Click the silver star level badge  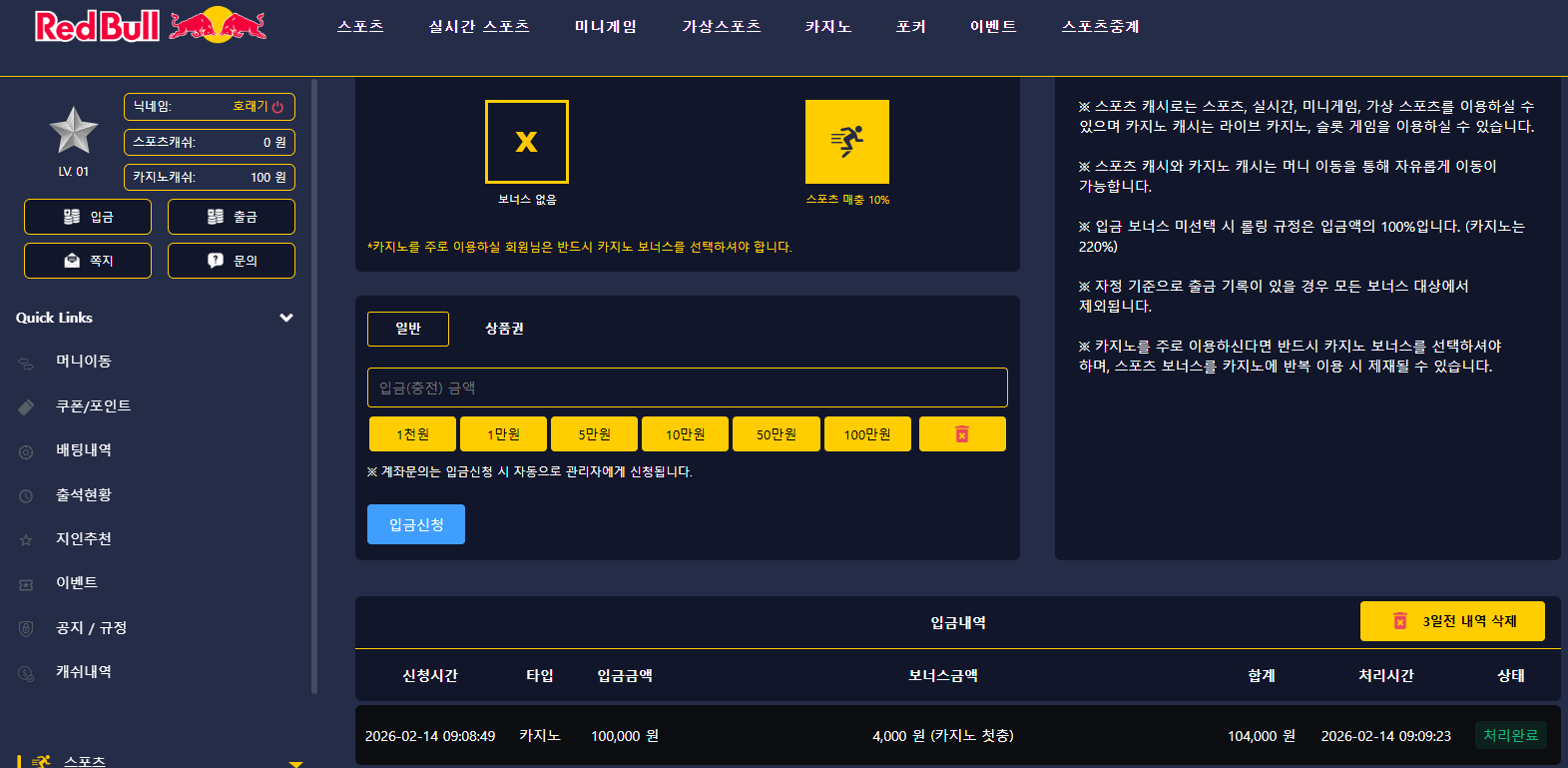(74, 130)
